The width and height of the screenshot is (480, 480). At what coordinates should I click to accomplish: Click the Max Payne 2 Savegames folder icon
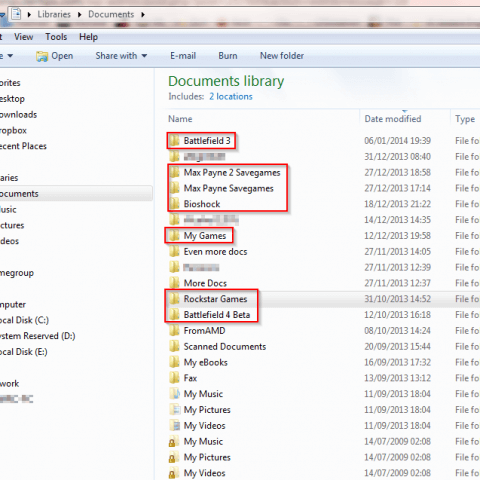click(x=174, y=173)
